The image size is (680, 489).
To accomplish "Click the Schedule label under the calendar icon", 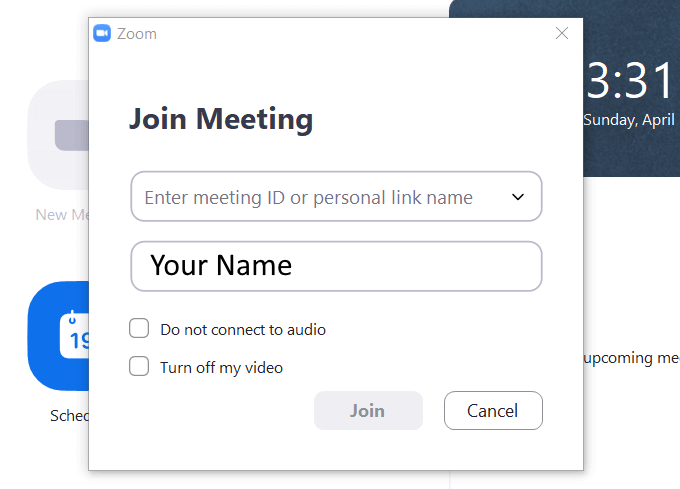I will [x=69, y=415].
